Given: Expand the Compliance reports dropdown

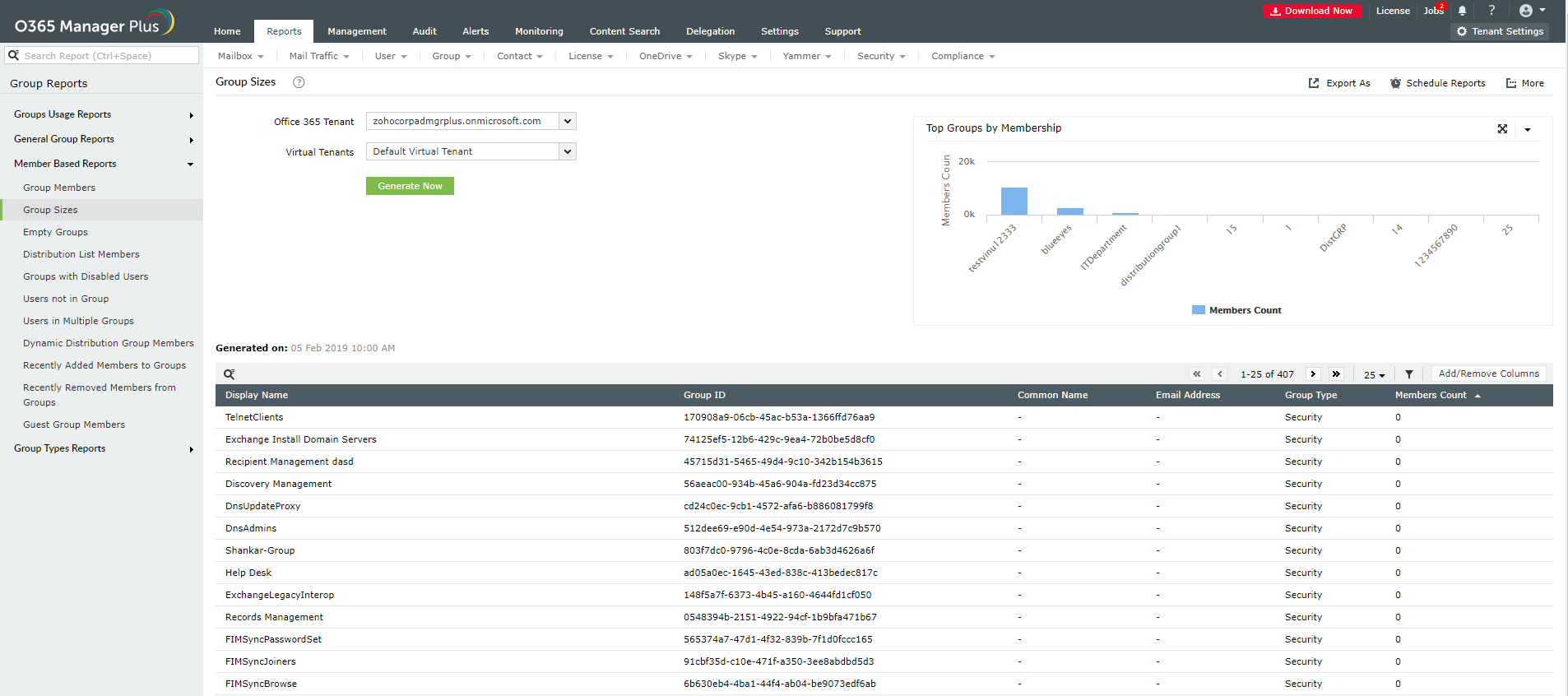Looking at the screenshot, I should [963, 56].
